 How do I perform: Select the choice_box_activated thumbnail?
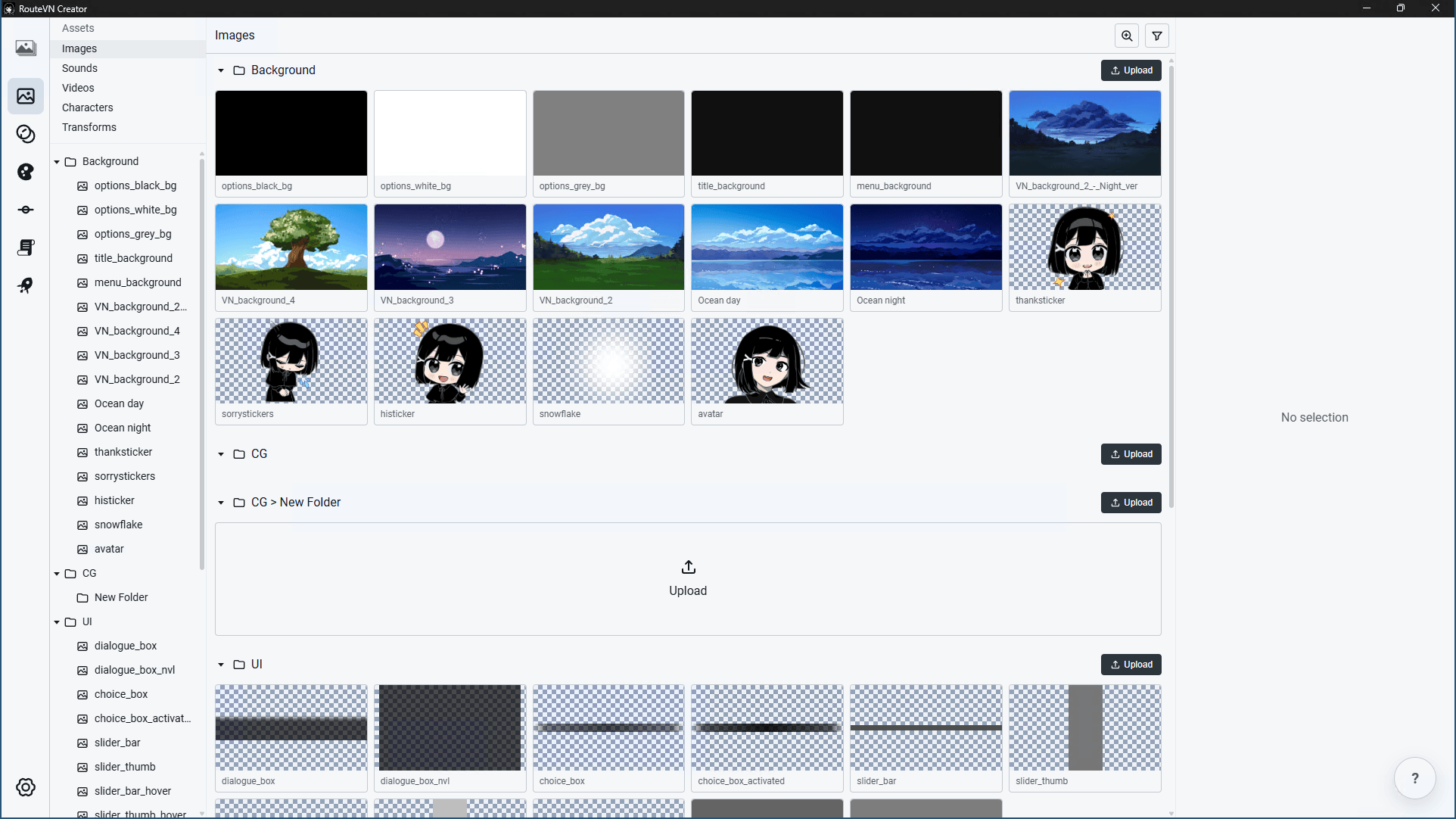[767, 738]
